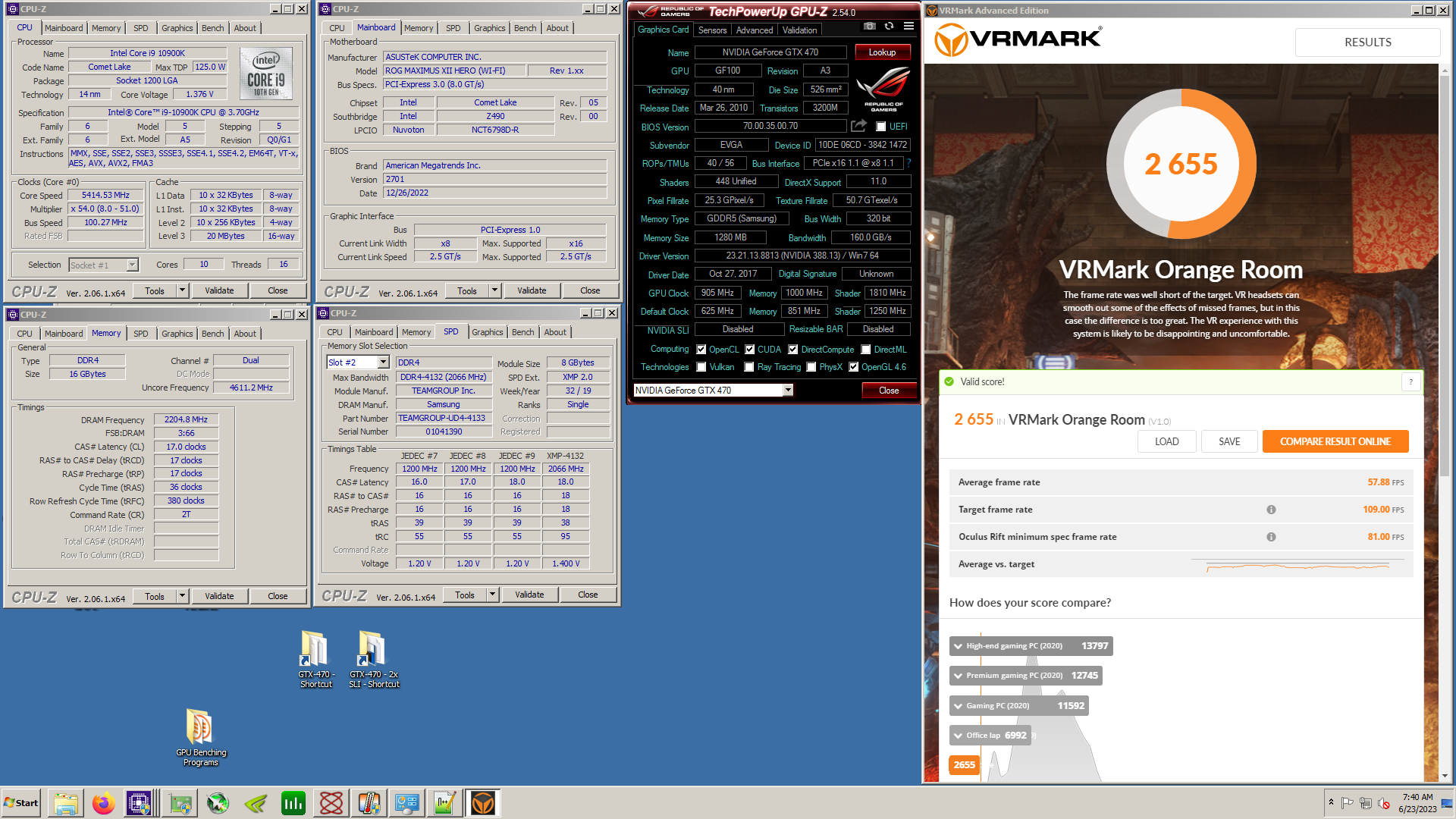The width and height of the screenshot is (1456, 819).
Task: Click the SAVE button in VRMark
Action: (x=1229, y=441)
